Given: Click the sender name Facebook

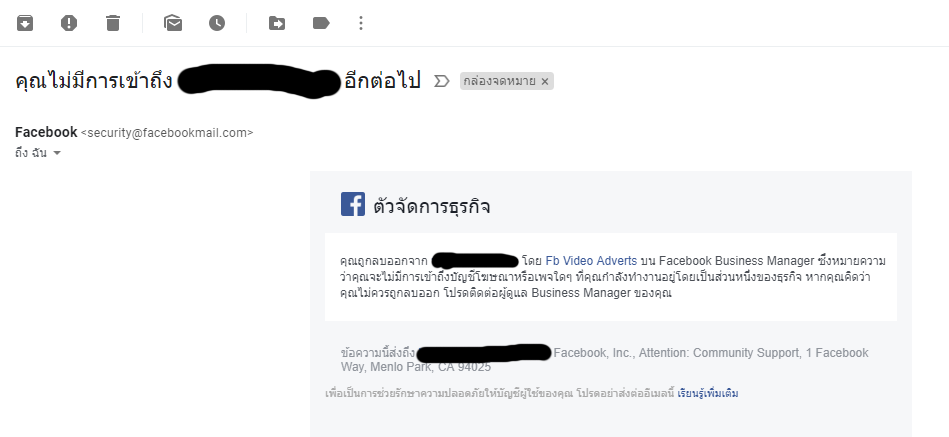Looking at the screenshot, I should (46, 132).
